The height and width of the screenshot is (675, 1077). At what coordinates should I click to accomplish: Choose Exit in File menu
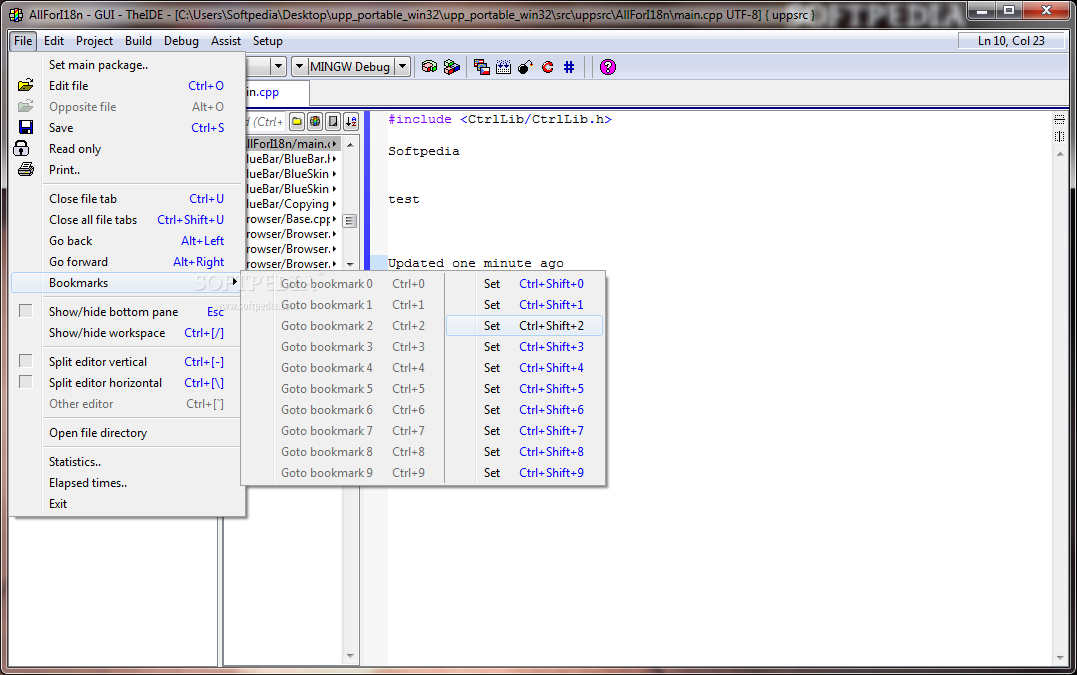[x=127, y=504]
